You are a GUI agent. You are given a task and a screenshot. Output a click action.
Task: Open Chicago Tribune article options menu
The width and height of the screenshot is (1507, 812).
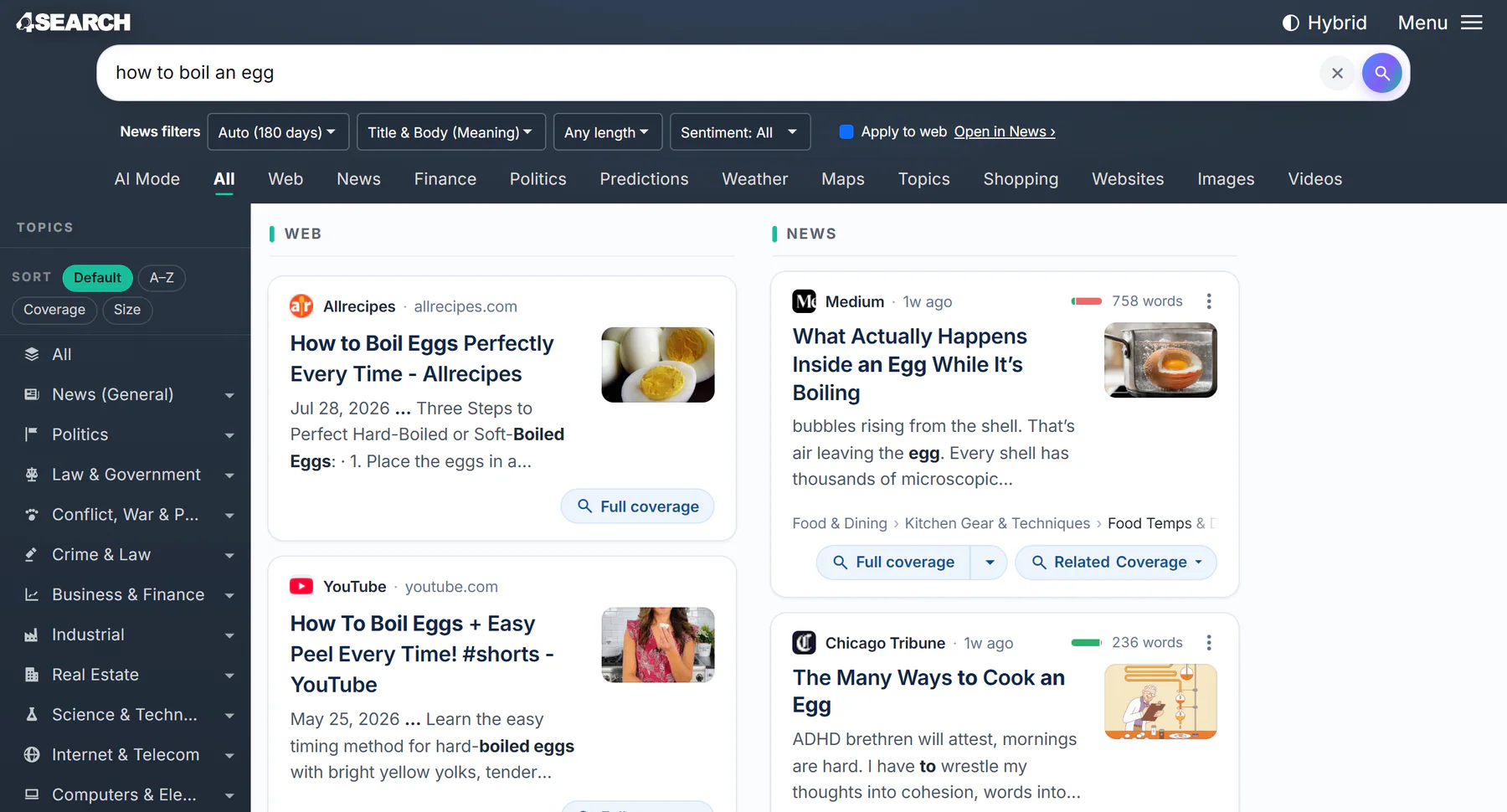point(1208,643)
